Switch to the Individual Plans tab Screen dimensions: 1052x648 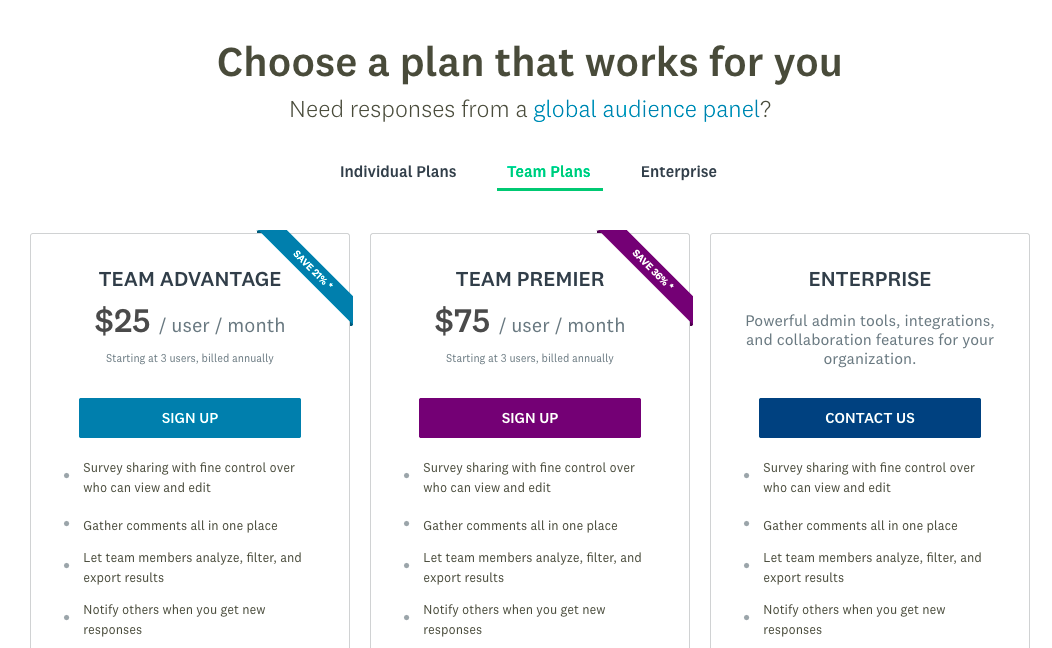click(x=398, y=172)
